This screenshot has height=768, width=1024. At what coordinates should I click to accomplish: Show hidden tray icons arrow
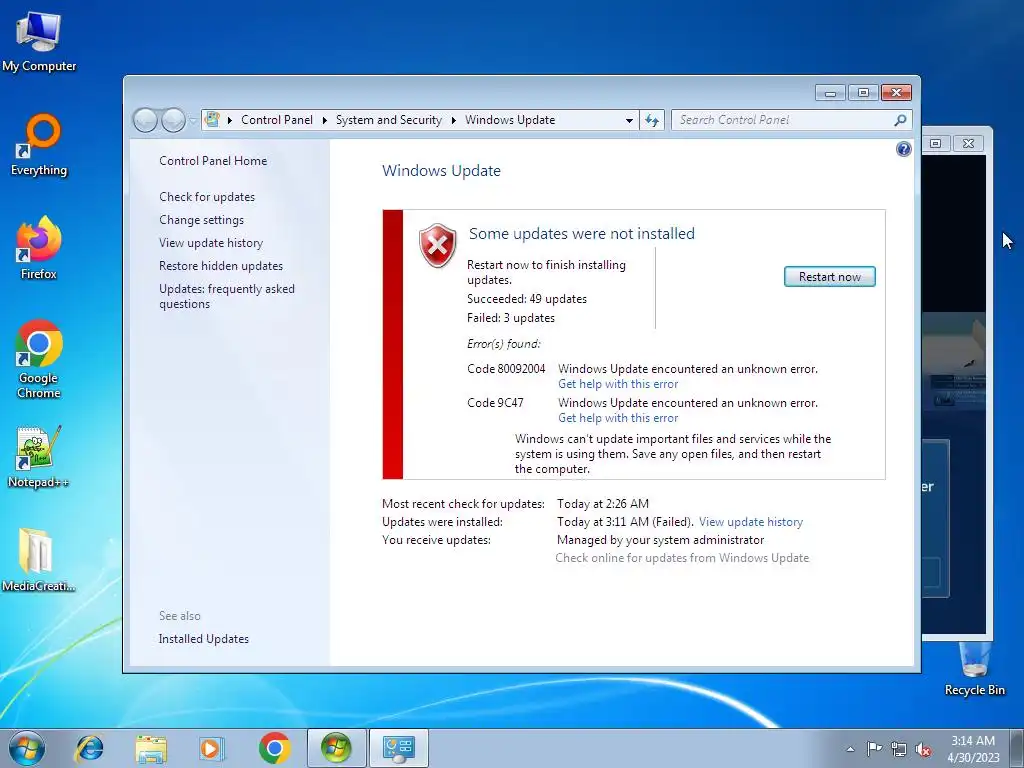(x=850, y=749)
